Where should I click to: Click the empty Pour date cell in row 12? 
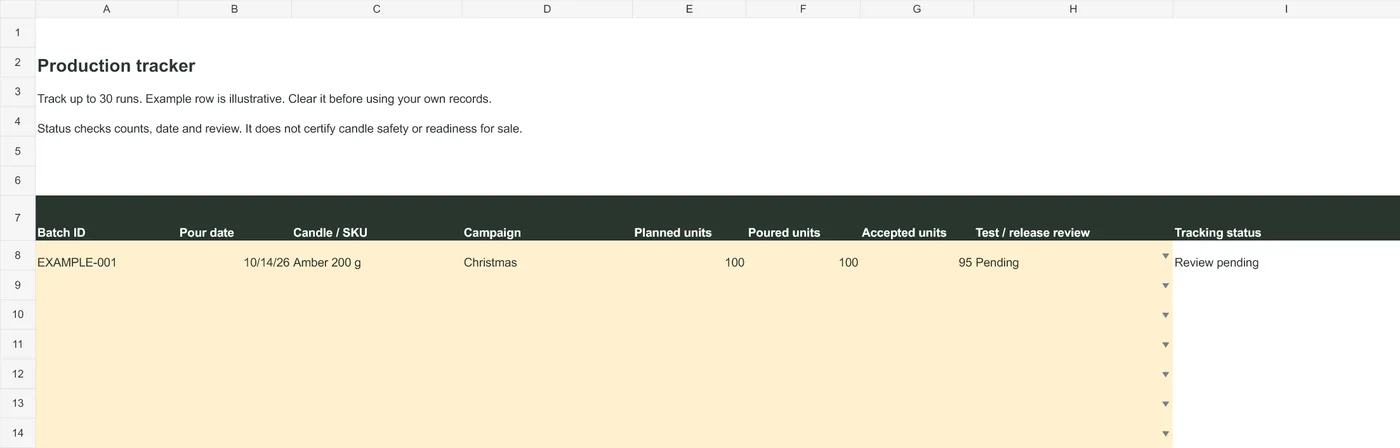click(x=235, y=374)
